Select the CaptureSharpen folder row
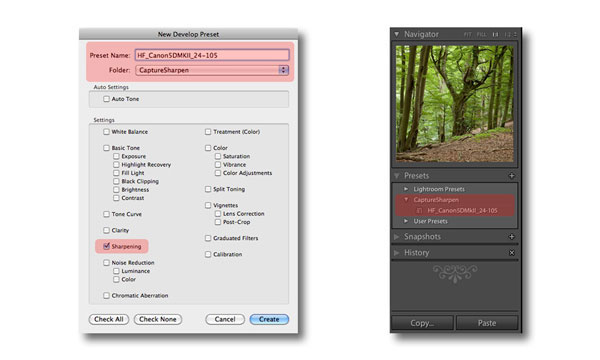The height and width of the screenshot is (360, 600). [455, 200]
